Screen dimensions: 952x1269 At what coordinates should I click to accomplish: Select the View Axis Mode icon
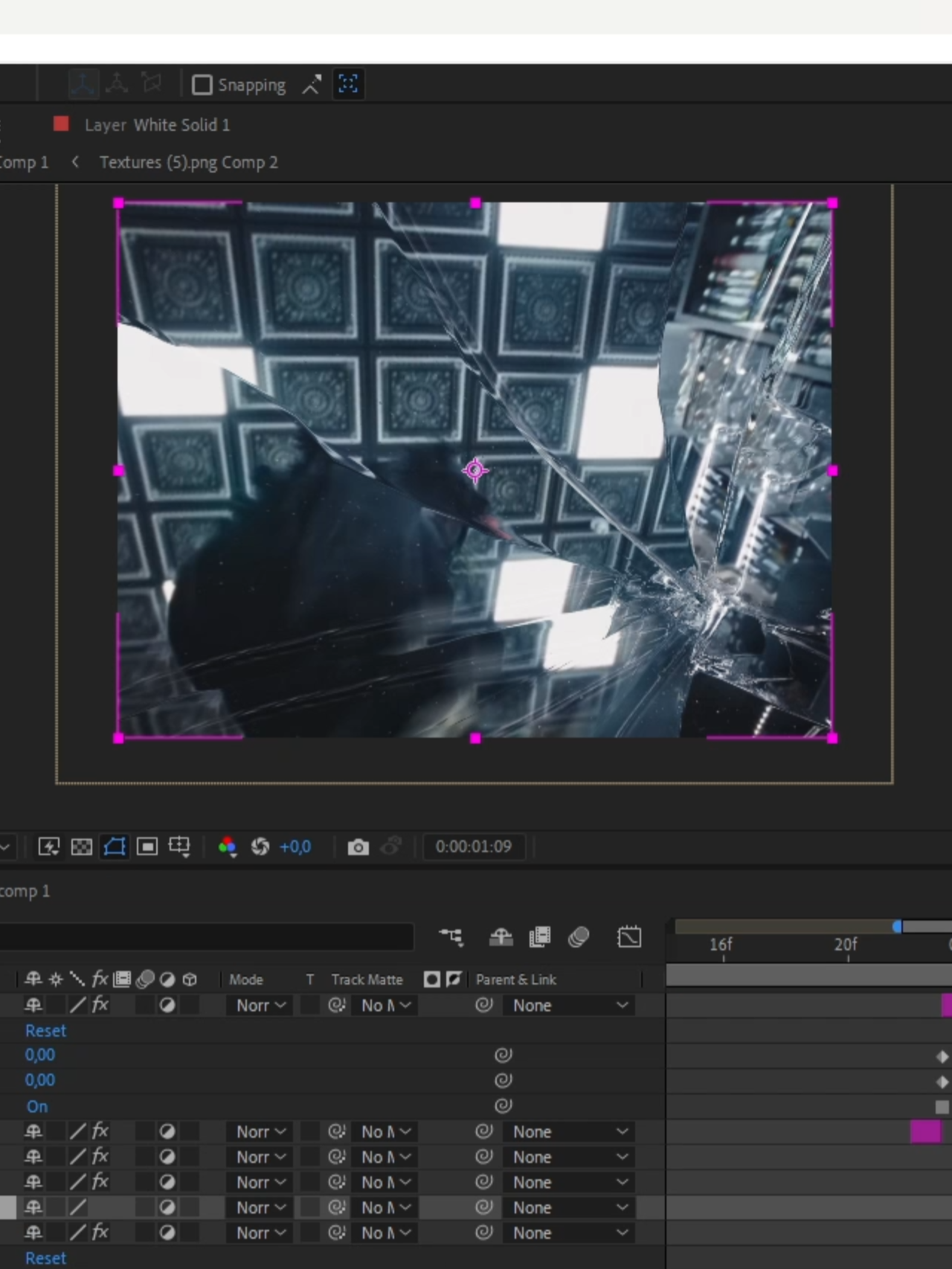pos(152,83)
